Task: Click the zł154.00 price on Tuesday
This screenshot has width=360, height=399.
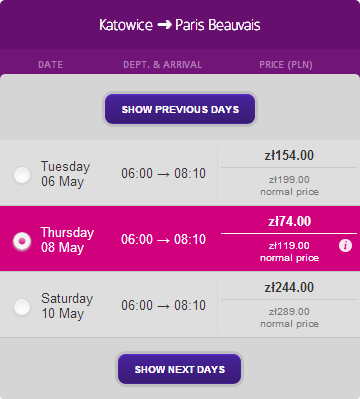Action: pos(289,156)
